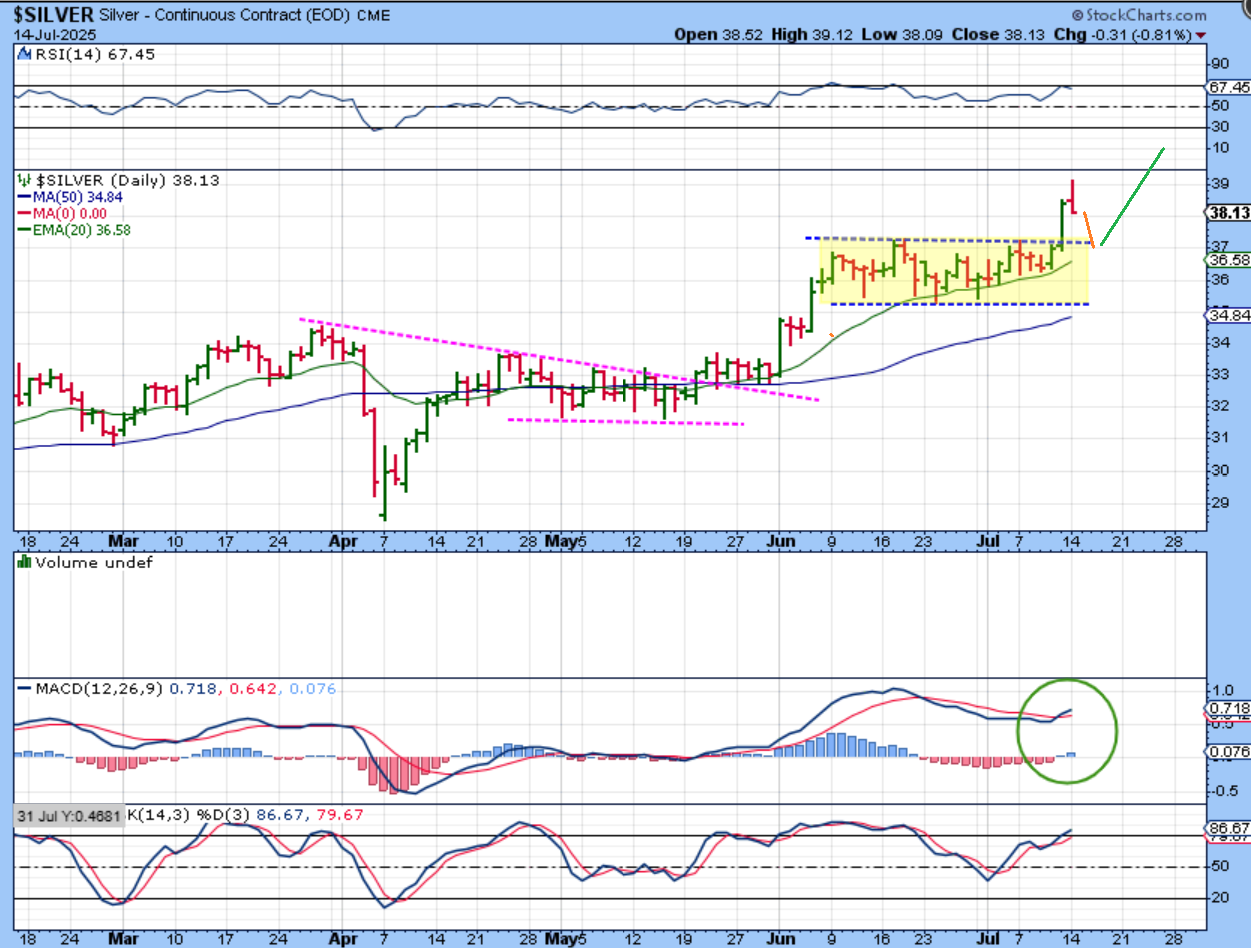
Task: Click the StockCharts.com copyright logo
Action: click(x=1153, y=15)
